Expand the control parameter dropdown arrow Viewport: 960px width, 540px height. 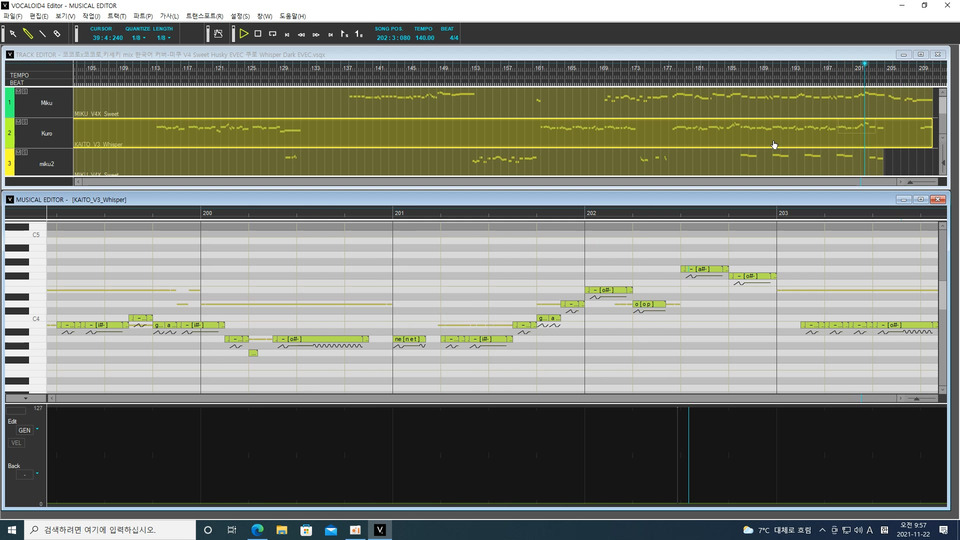point(25,398)
